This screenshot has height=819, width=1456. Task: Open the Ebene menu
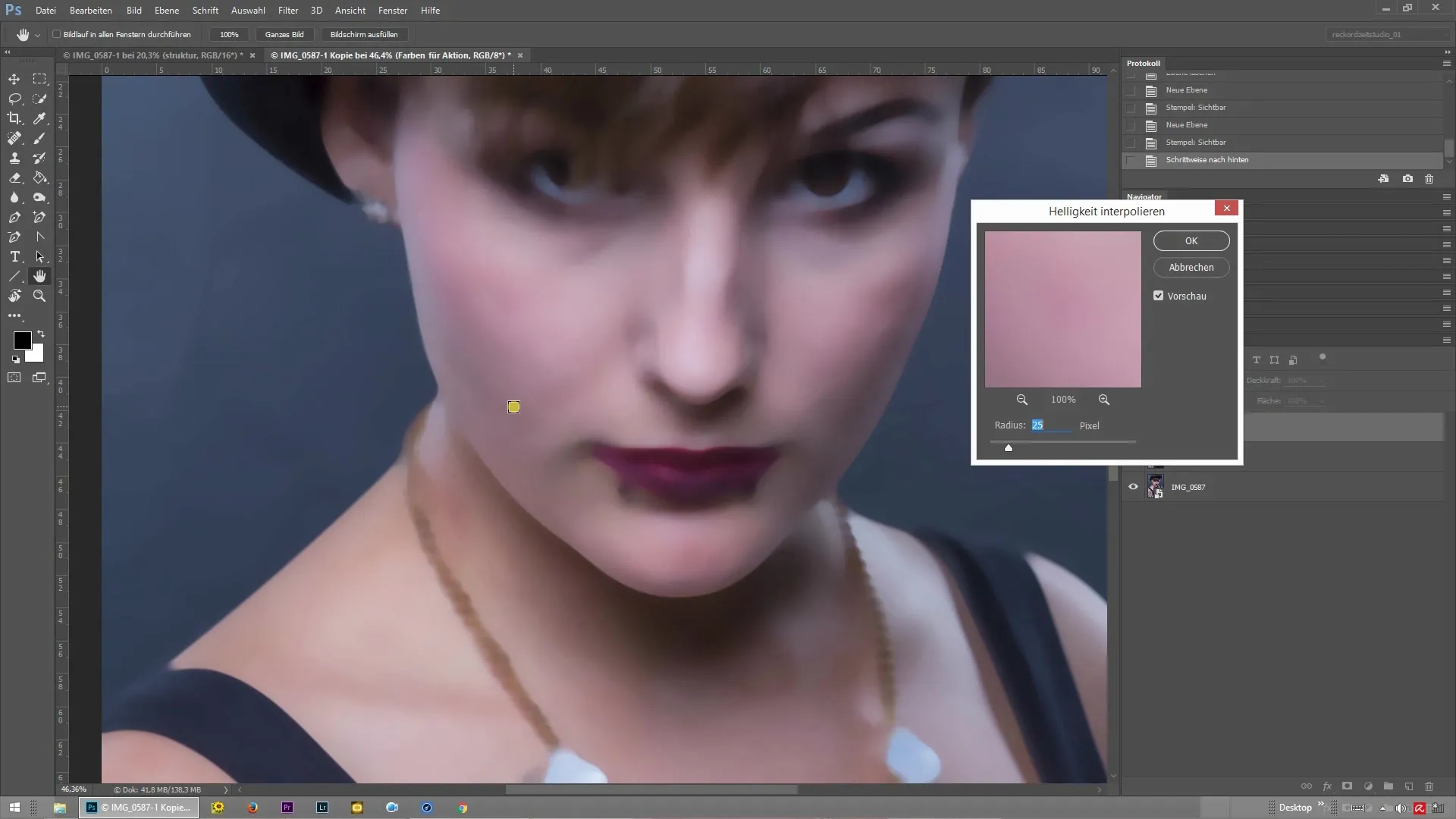pyautogui.click(x=167, y=11)
